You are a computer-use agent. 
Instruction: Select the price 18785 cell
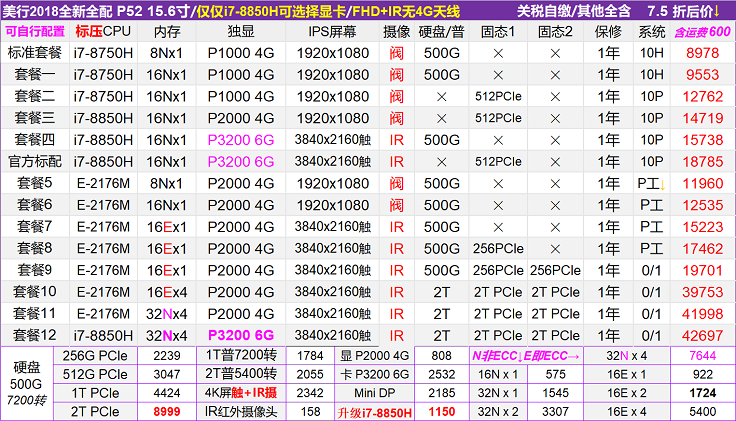point(701,161)
